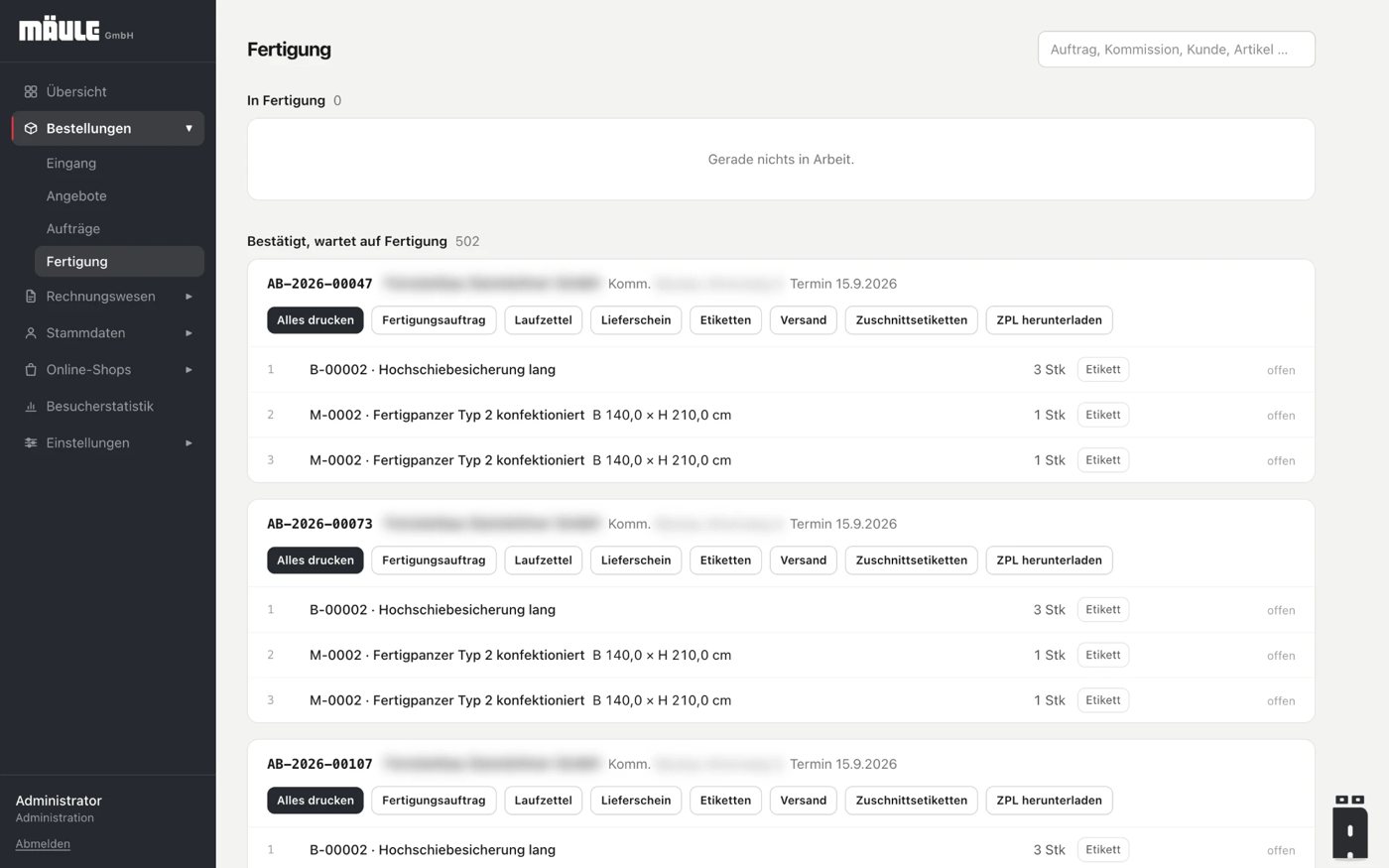Collapse the Bestellungen submenu arrow
The width and height of the screenshot is (1389, 868).
[x=189, y=129]
